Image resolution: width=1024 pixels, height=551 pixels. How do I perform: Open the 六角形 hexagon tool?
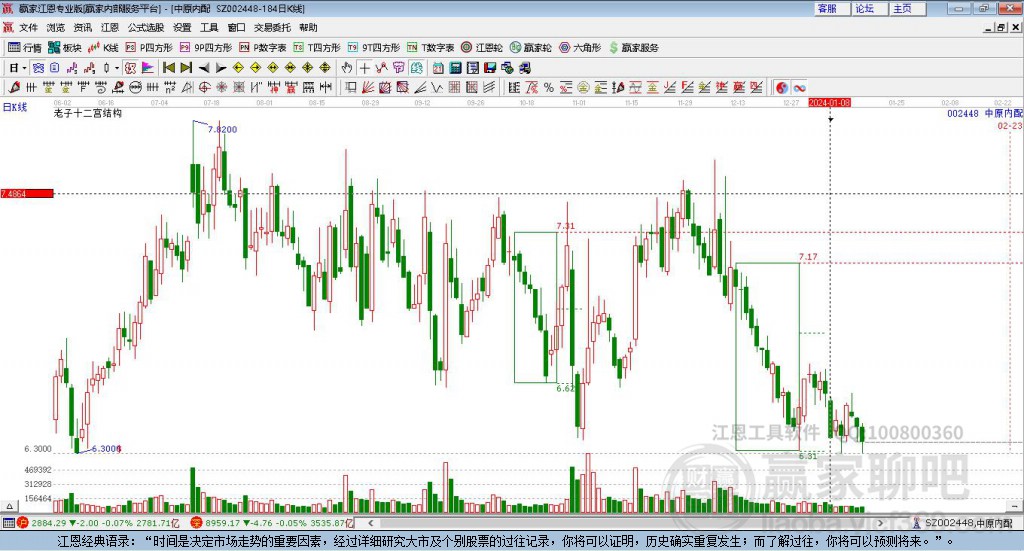(580, 48)
